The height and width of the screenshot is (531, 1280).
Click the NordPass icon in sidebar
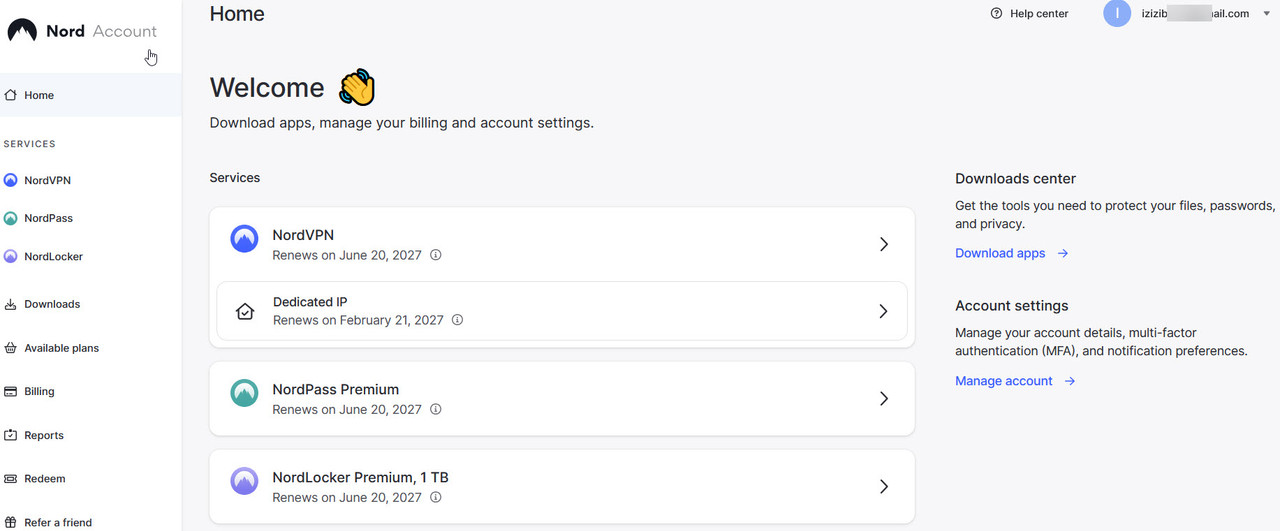pos(11,218)
